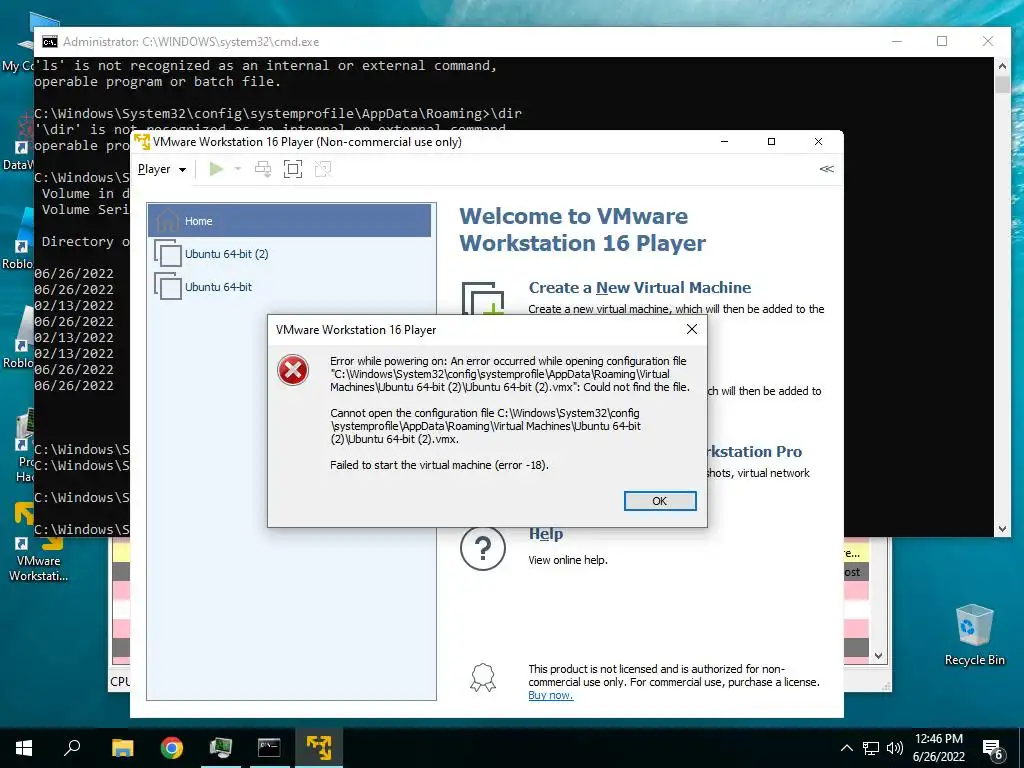Open the Player menu dropdown
1024x768 pixels.
tap(162, 169)
